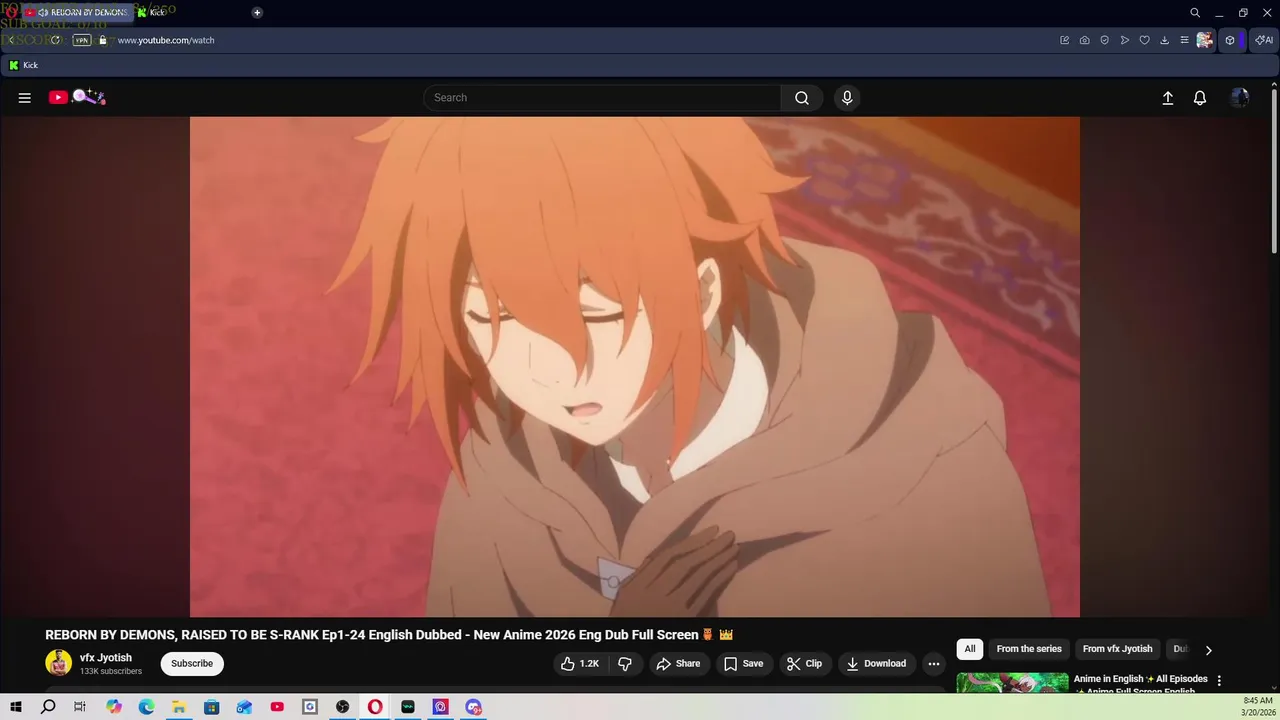The height and width of the screenshot is (720, 1280).
Task: Open a new browser tab with plus
Action: tap(257, 13)
